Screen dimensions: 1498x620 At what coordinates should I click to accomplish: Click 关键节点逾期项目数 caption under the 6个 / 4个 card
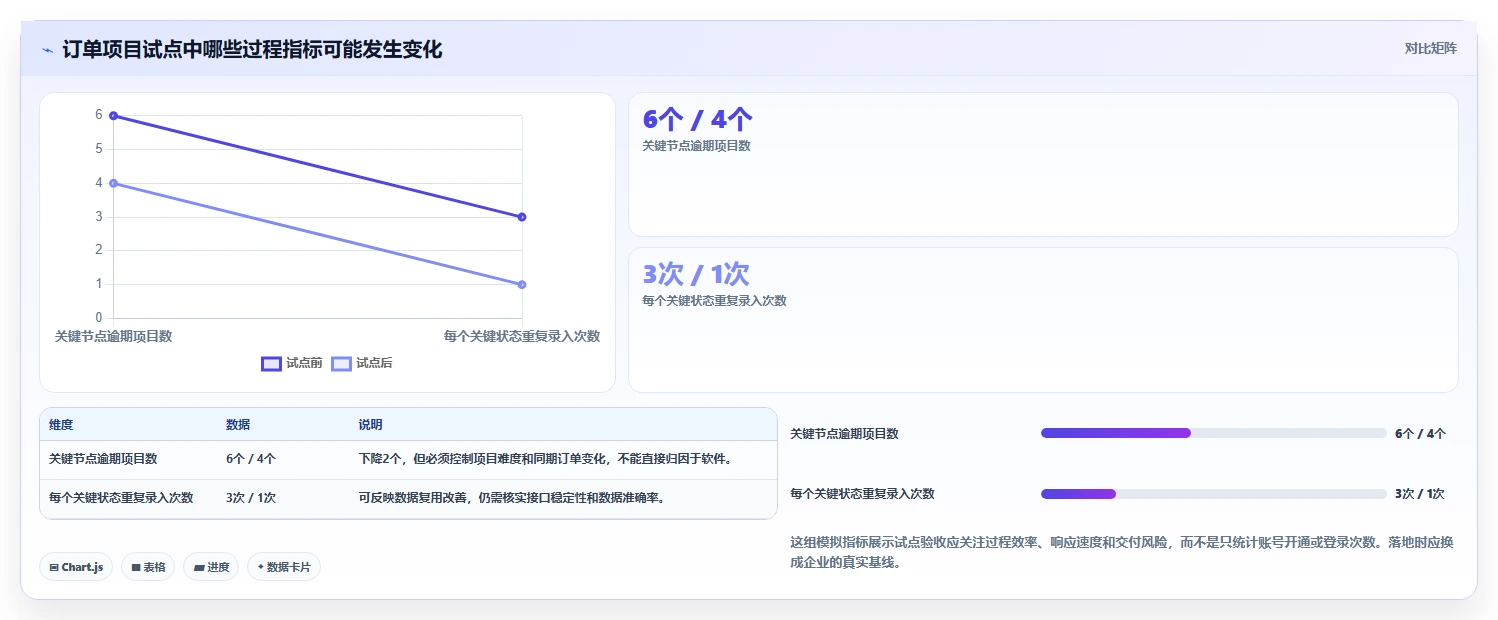[696, 146]
